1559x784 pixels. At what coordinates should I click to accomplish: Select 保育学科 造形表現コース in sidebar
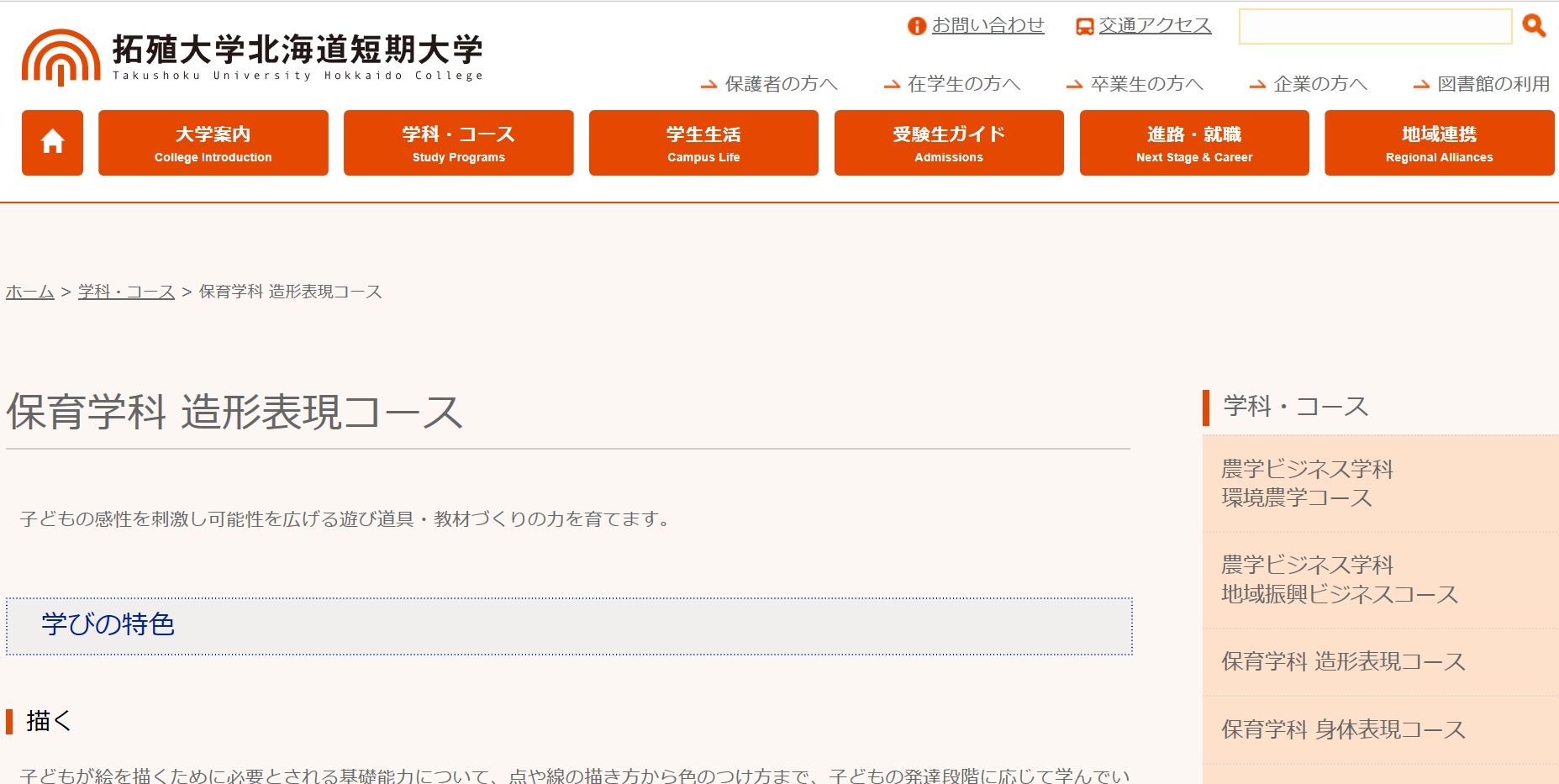click(x=1381, y=662)
